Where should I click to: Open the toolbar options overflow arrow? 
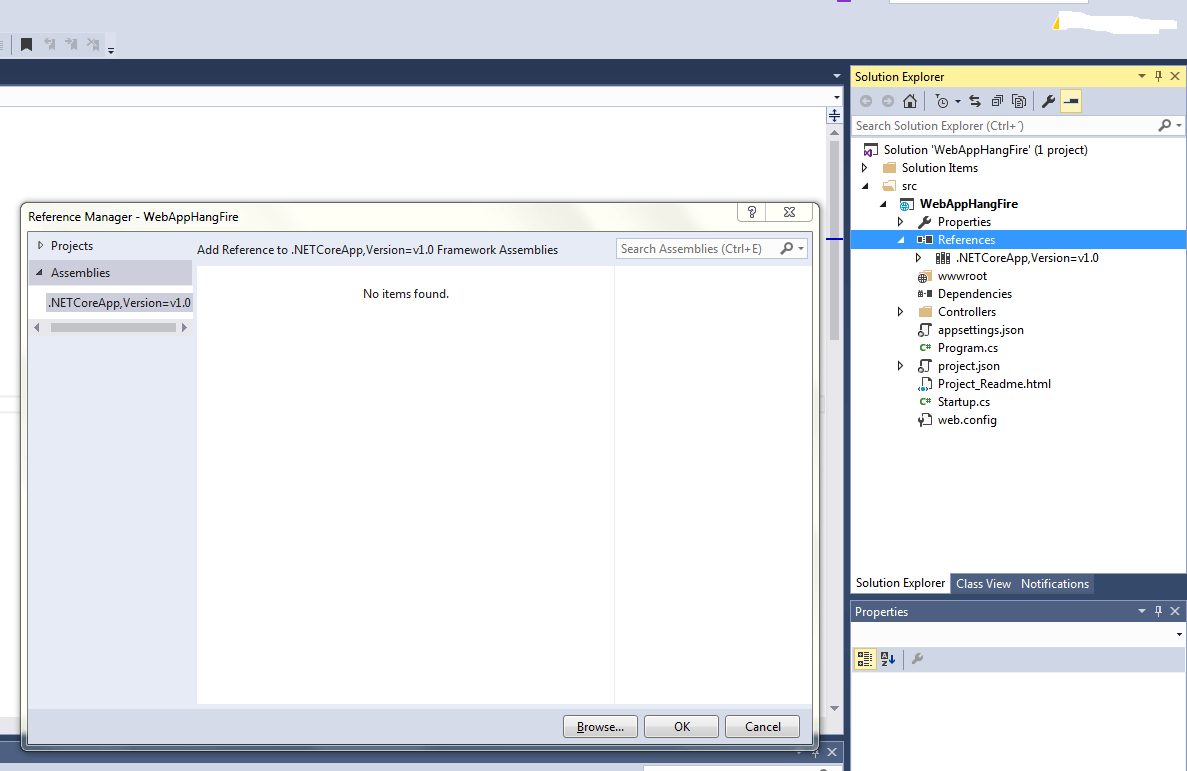tap(111, 50)
